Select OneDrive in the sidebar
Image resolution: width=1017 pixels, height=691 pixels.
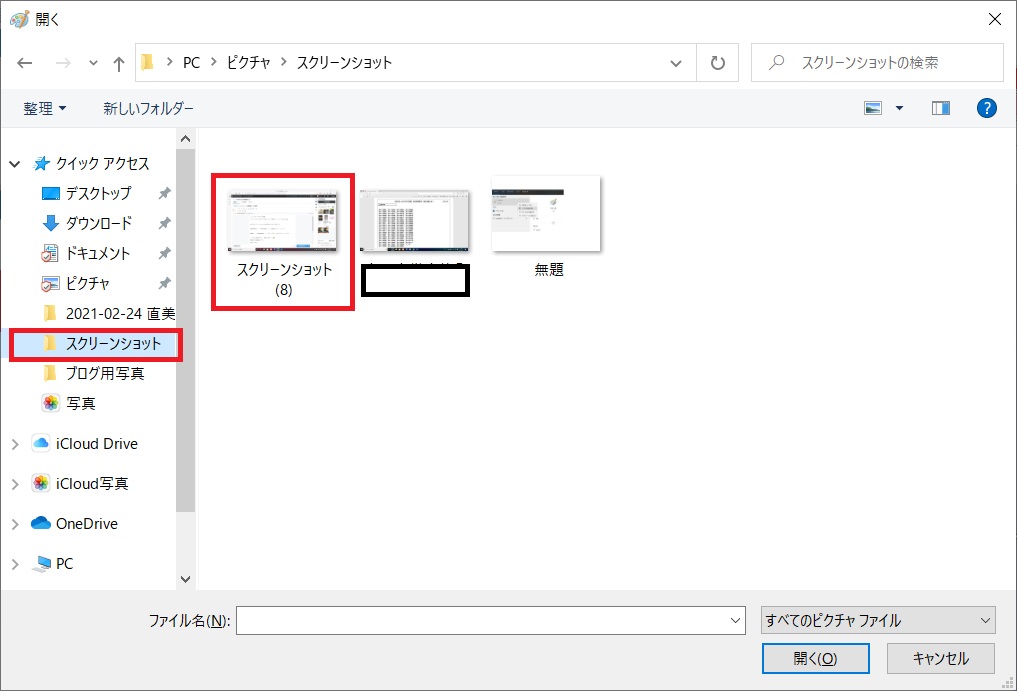point(86,524)
